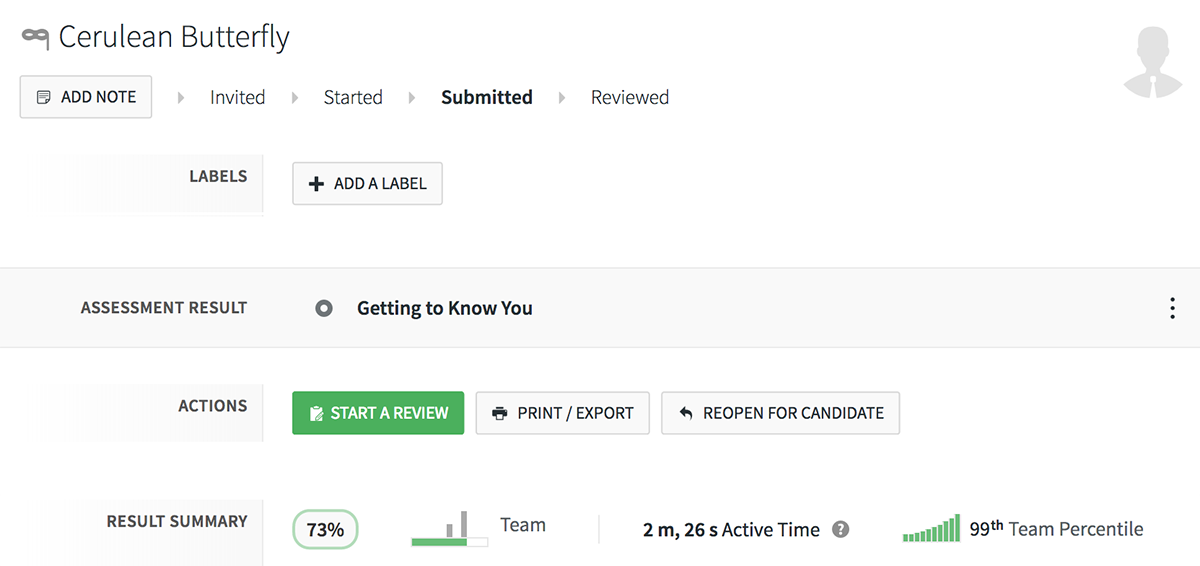Click the ADD NOTE button
The image size is (1200, 566).
[x=86, y=97]
